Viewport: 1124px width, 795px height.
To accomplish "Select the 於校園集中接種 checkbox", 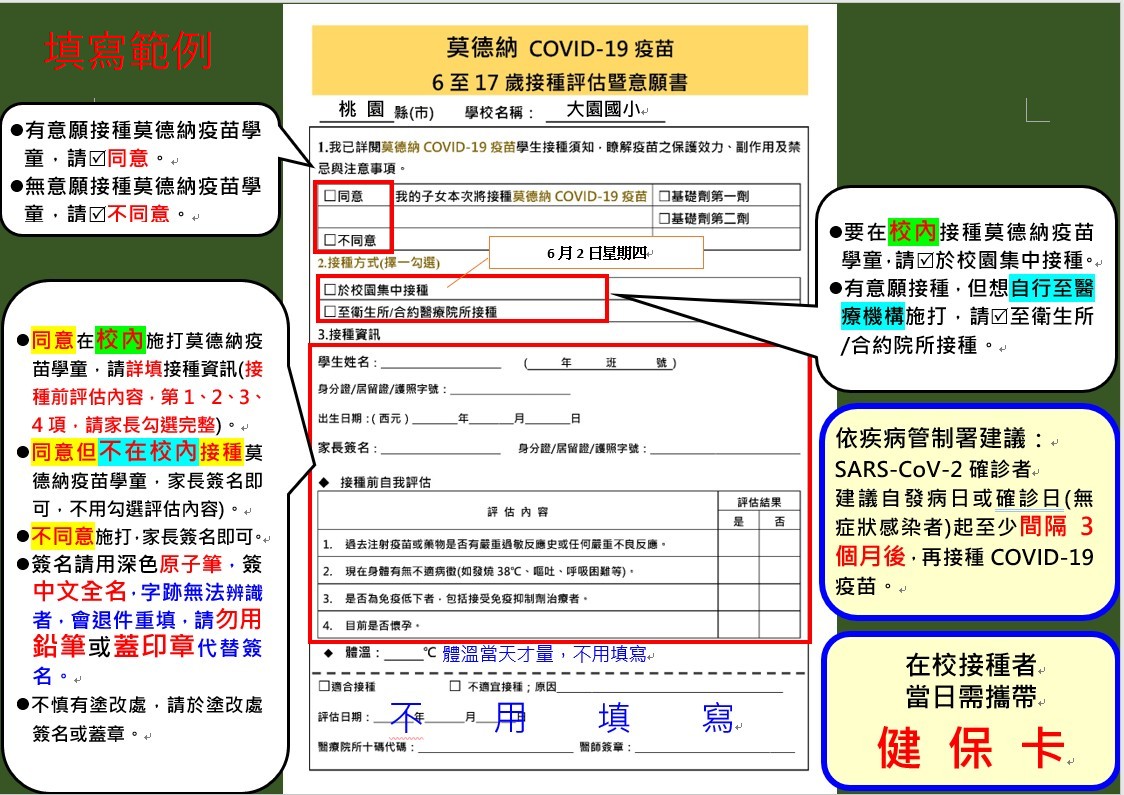I will pos(330,289).
